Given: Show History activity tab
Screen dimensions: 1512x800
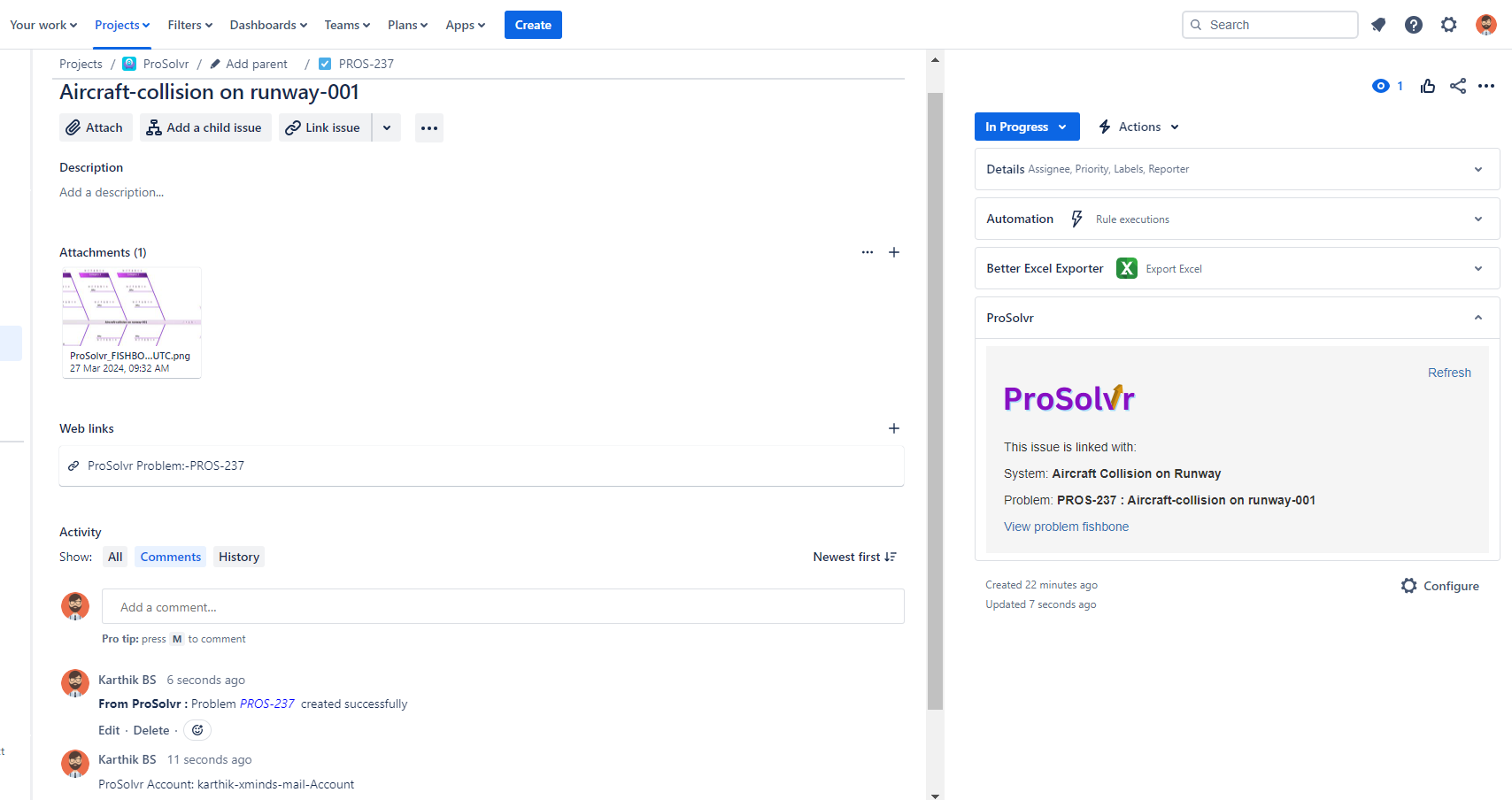Looking at the screenshot, I should click(239, 557).
